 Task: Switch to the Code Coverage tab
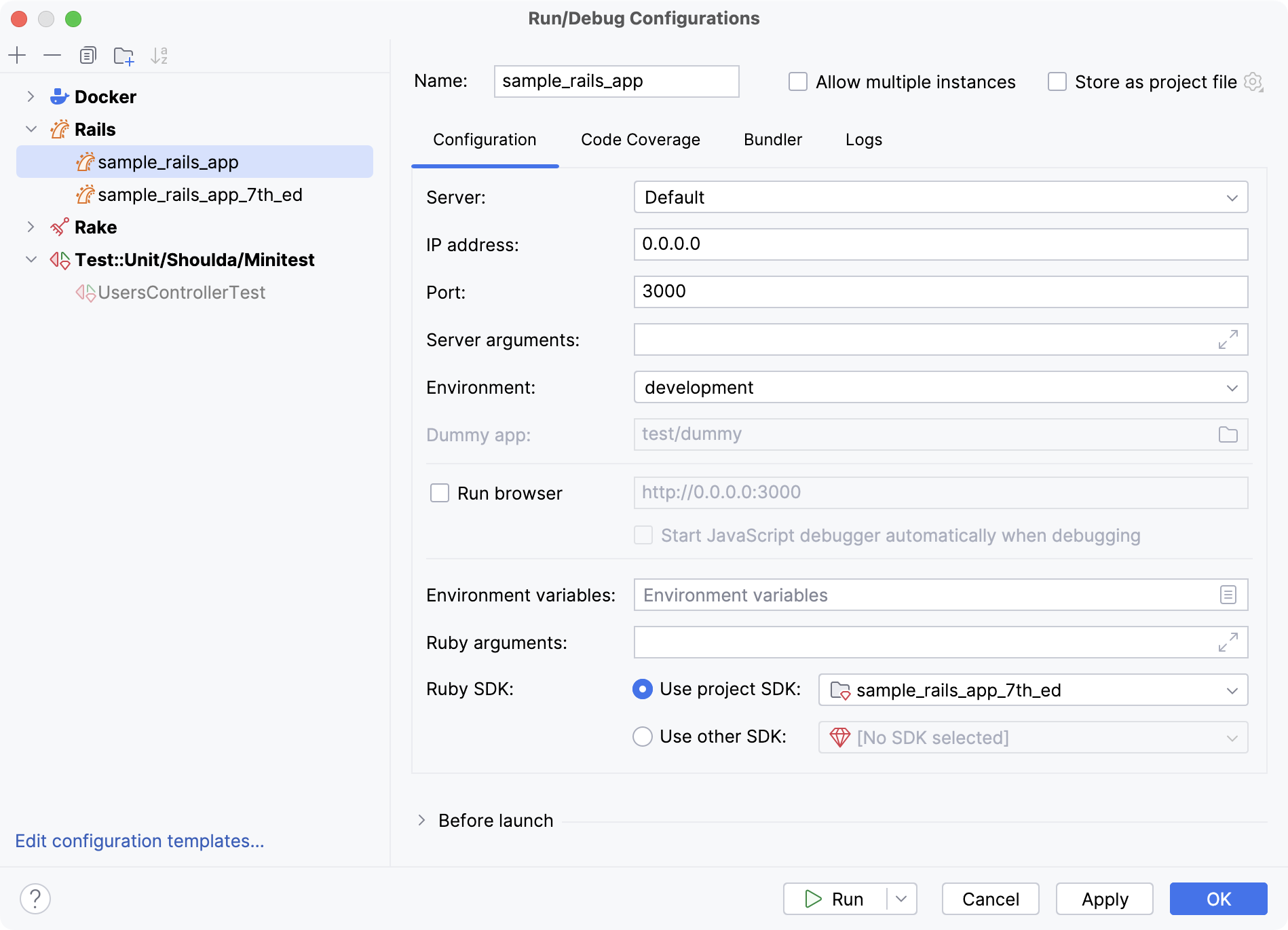click(x=640, y=140)
